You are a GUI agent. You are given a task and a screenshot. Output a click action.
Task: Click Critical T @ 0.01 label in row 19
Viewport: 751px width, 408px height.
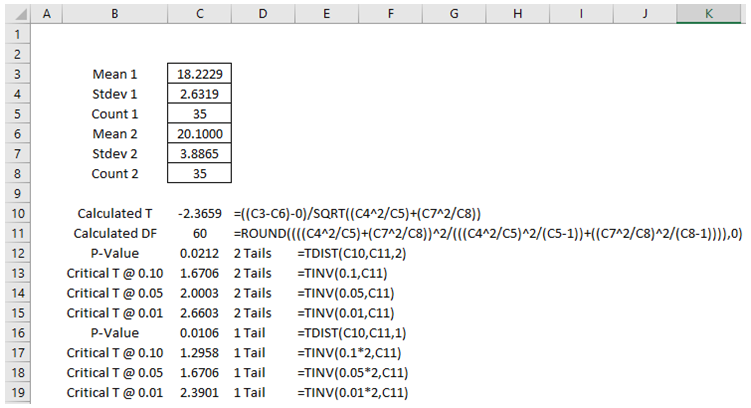click(x=115, y=392)
